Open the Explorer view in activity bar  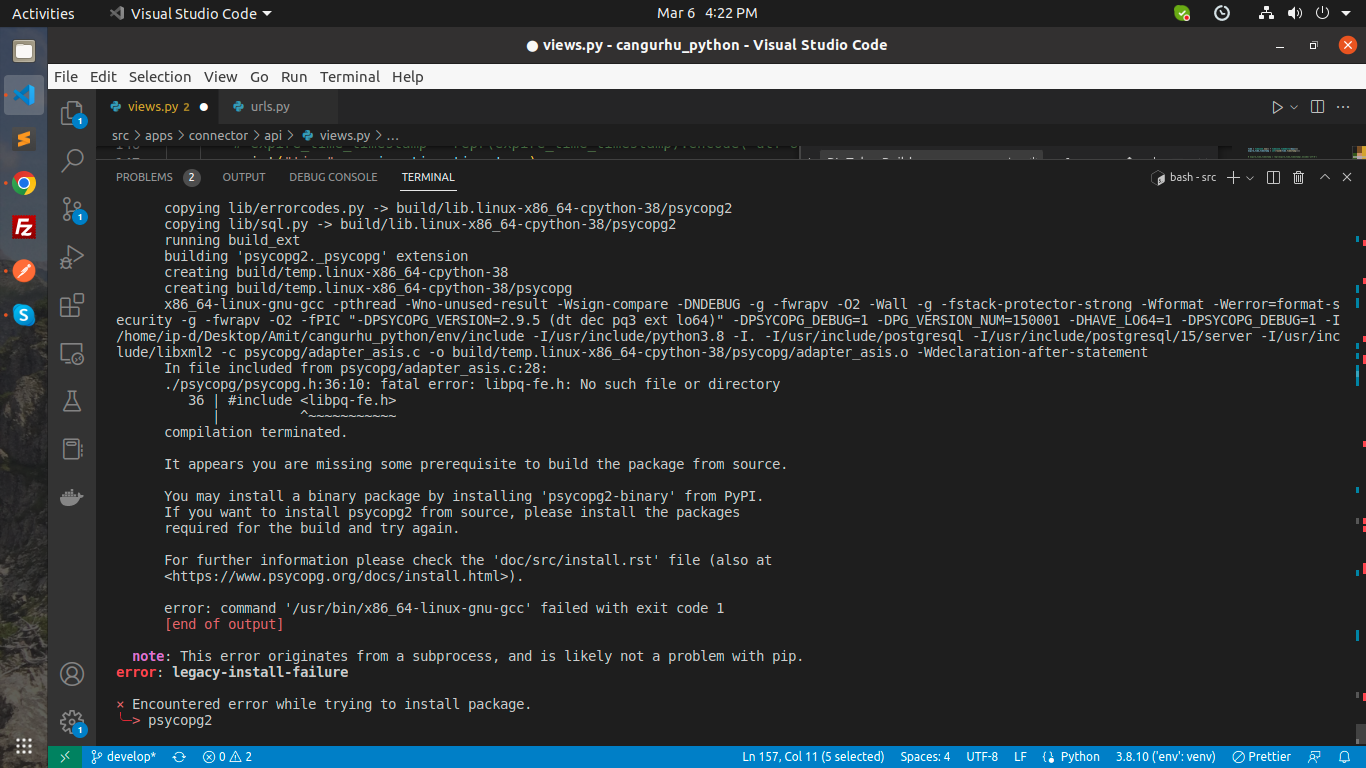click(72, 113)
